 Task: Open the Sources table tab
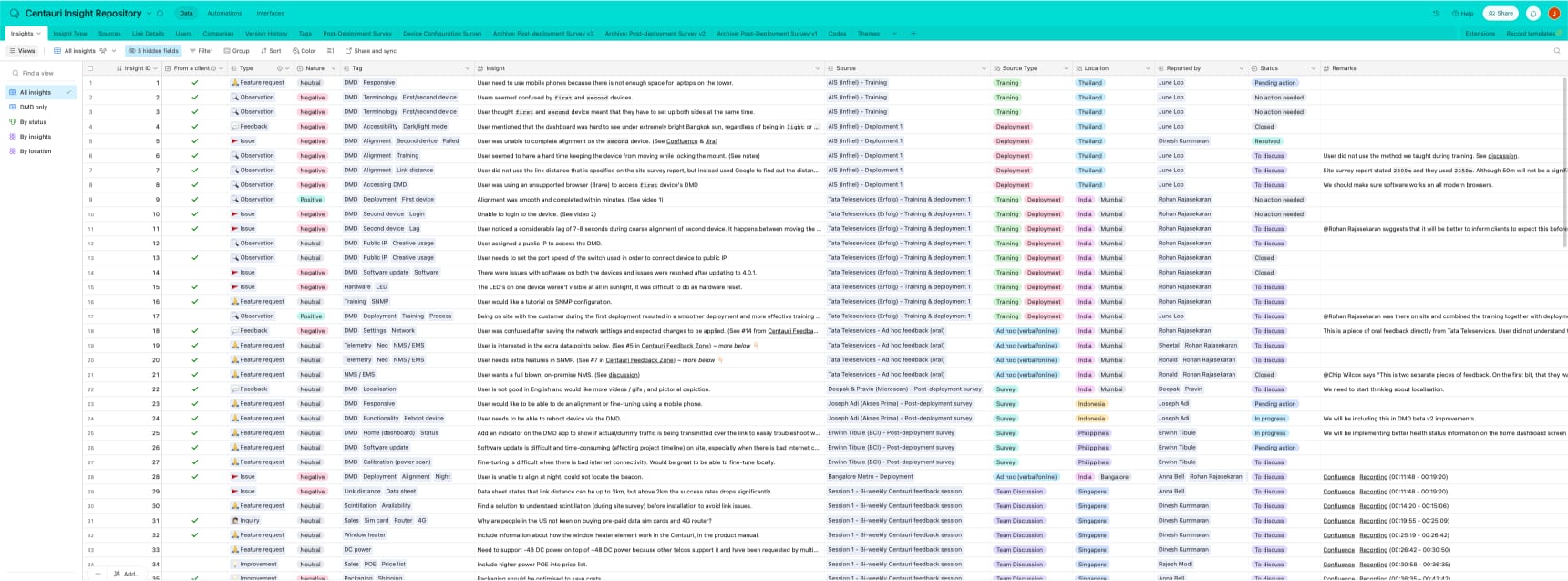point(109,34)
